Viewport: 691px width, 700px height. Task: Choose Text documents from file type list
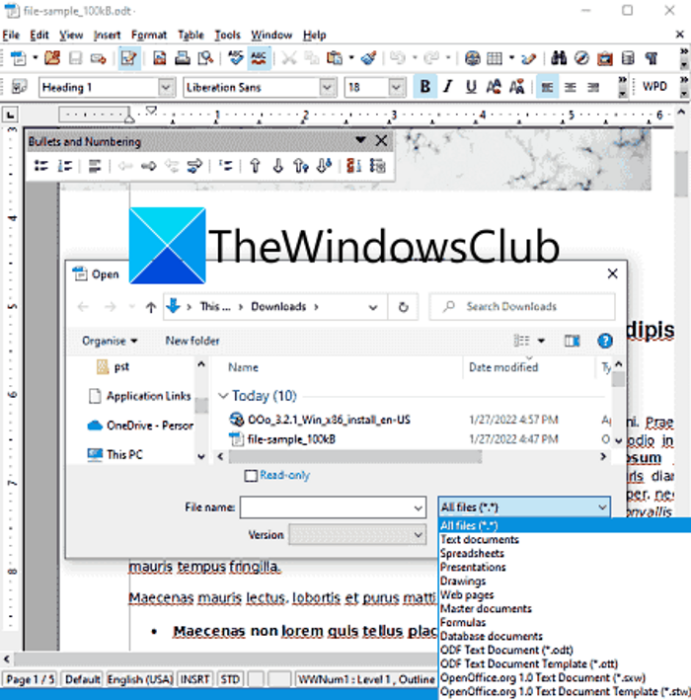click(x=480, y=539)
